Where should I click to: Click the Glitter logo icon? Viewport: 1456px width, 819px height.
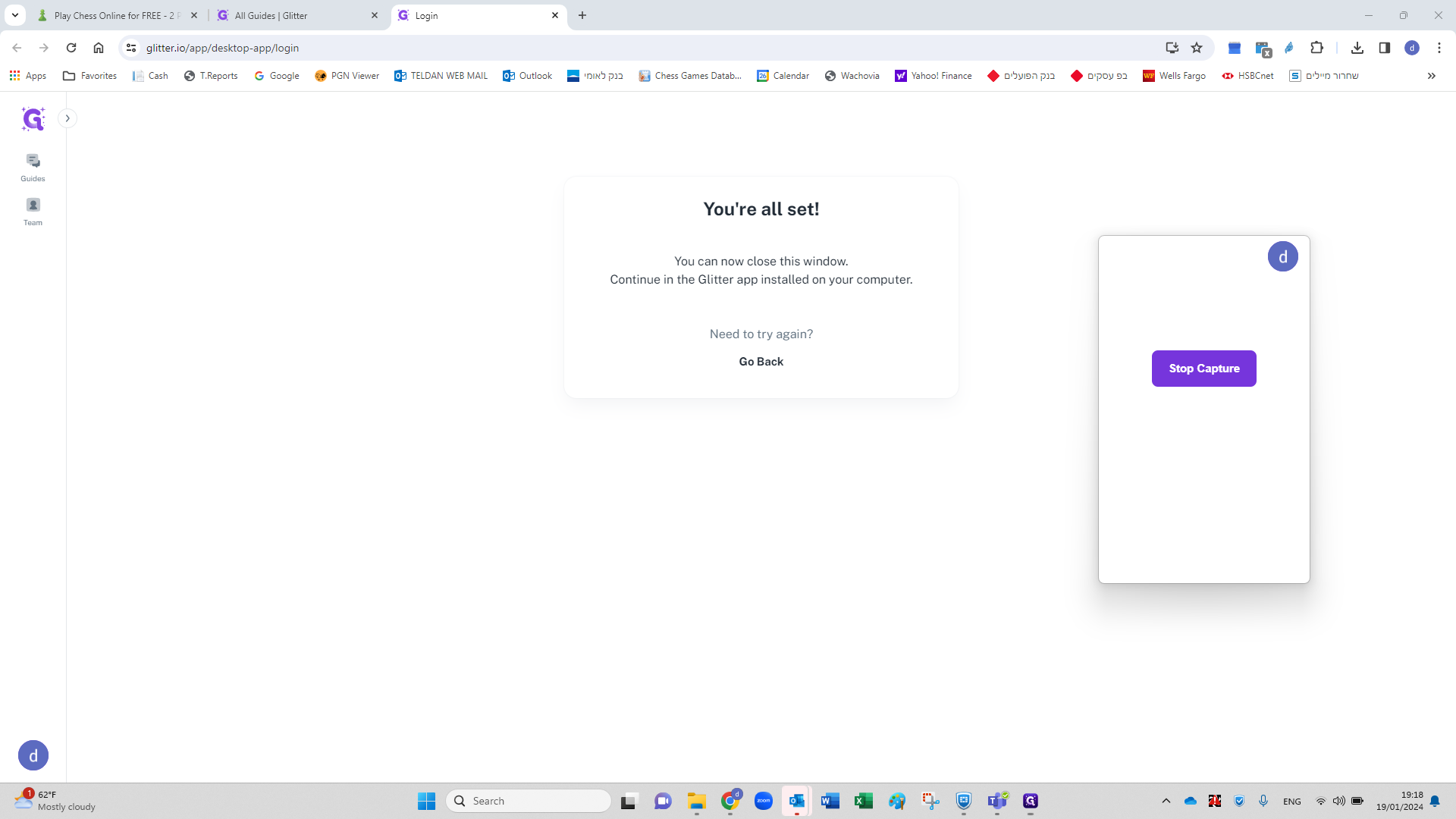coord(33,119)
